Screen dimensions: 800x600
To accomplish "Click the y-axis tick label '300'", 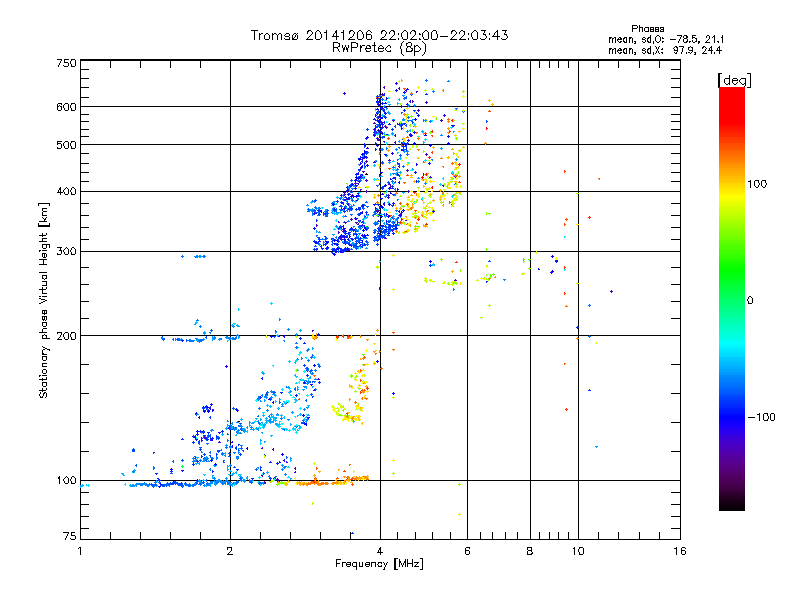I will [66, 252].
